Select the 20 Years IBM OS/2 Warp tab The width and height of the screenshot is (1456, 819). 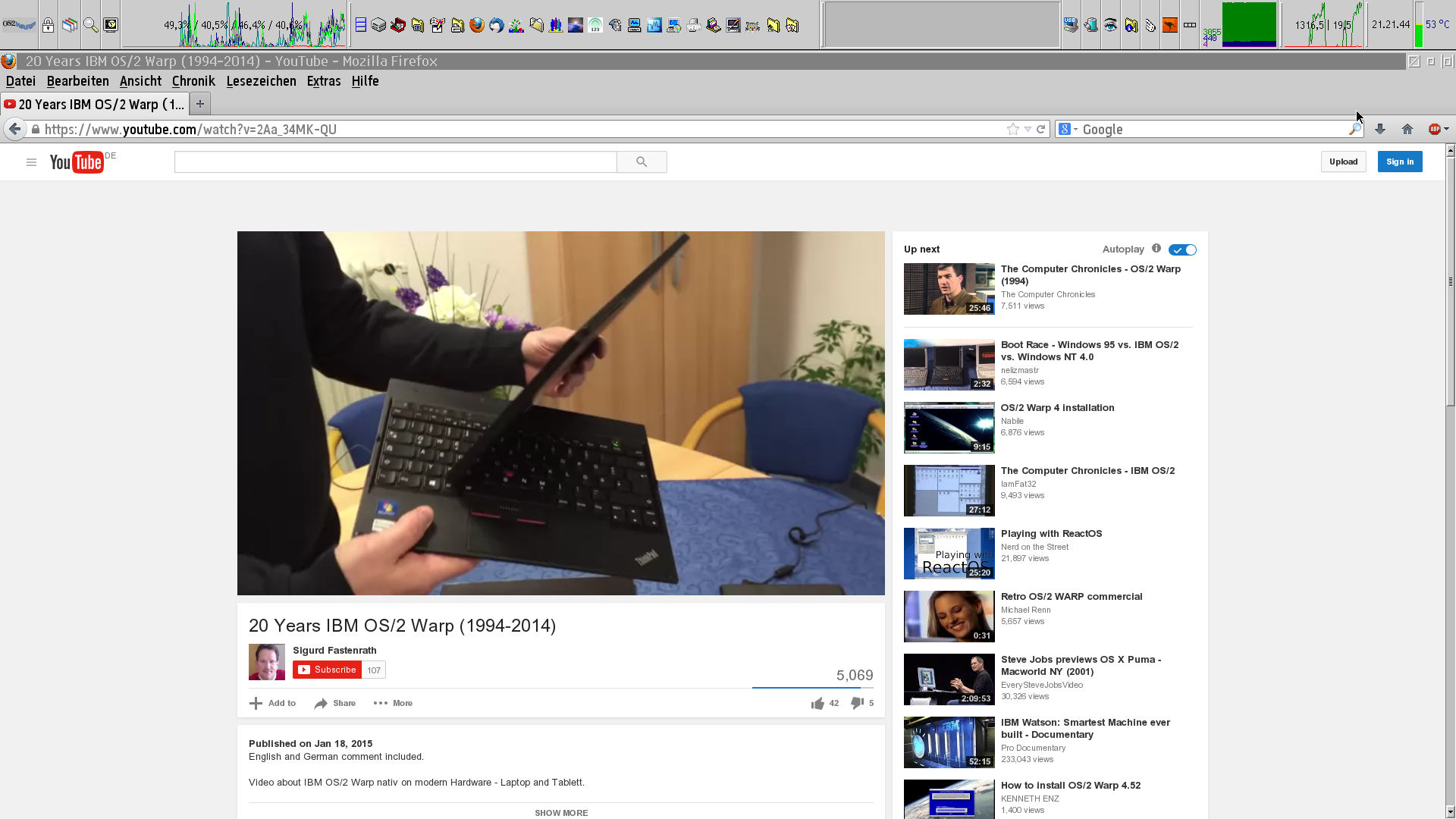coord(94,104)
